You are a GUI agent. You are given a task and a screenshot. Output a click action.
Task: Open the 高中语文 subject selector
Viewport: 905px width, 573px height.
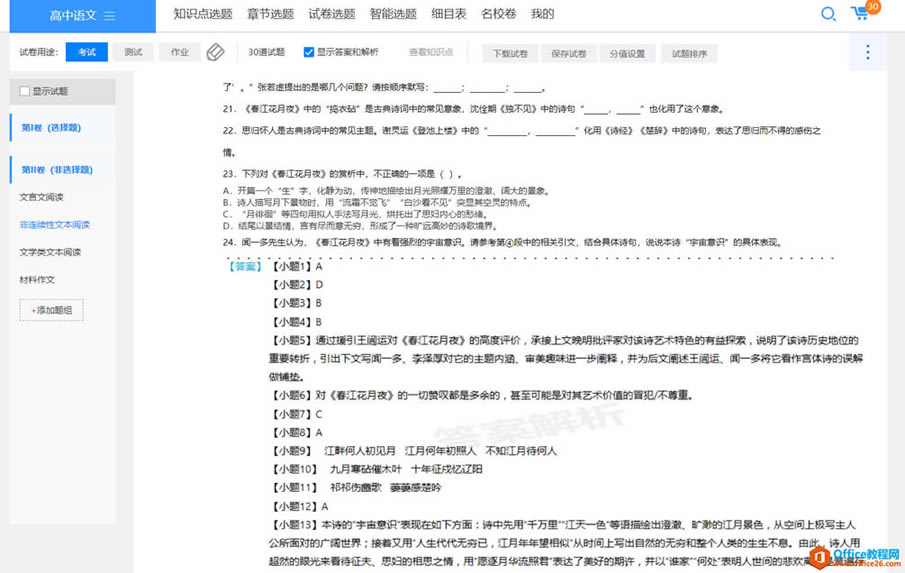(x=83, y=16)
